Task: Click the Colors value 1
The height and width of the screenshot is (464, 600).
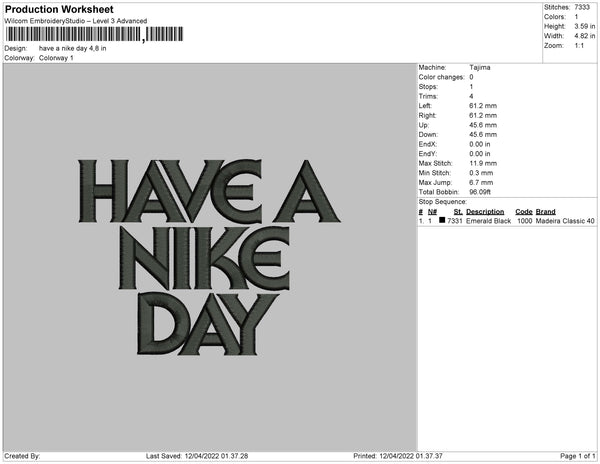Action: click(x=576, y=17)
